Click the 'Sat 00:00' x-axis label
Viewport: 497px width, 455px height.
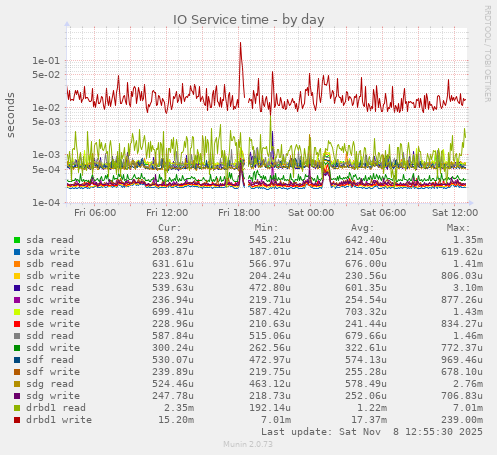tap(311, 213)
